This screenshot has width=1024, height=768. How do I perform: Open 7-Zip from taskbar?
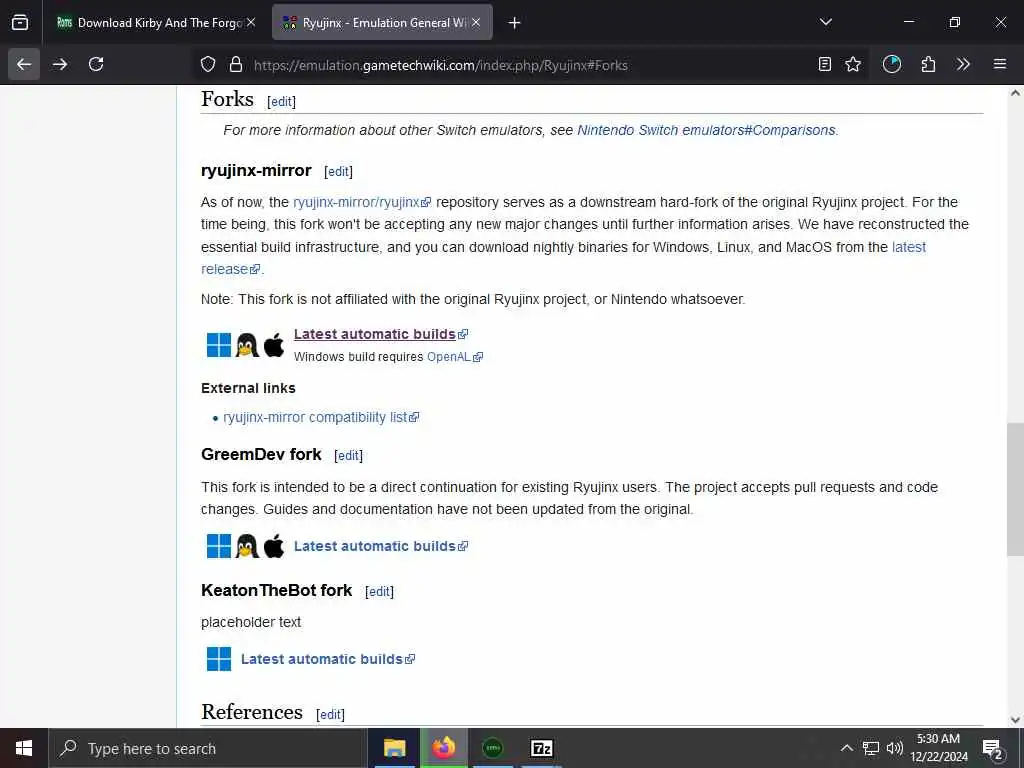point(542,748)
